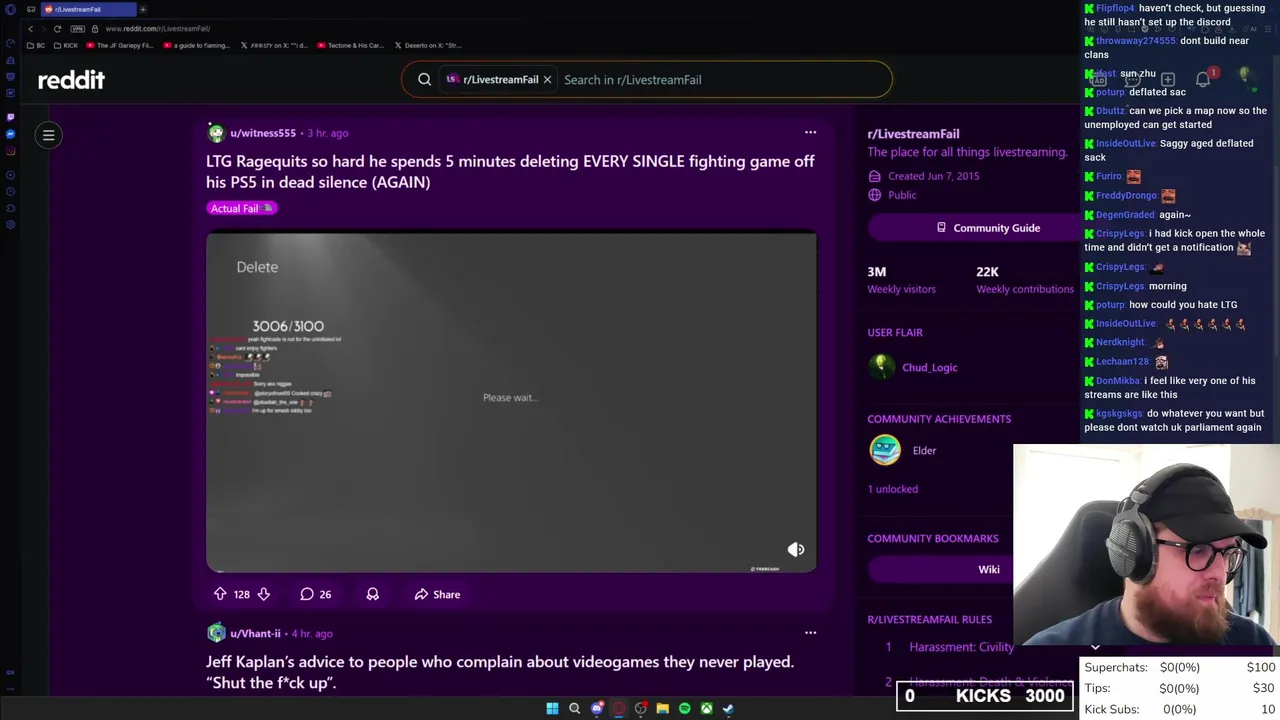The height and width of the screenshot is (720, 1280).
Task: Remove the r/LivestreamFail search filter
Action: click(547, 80)
